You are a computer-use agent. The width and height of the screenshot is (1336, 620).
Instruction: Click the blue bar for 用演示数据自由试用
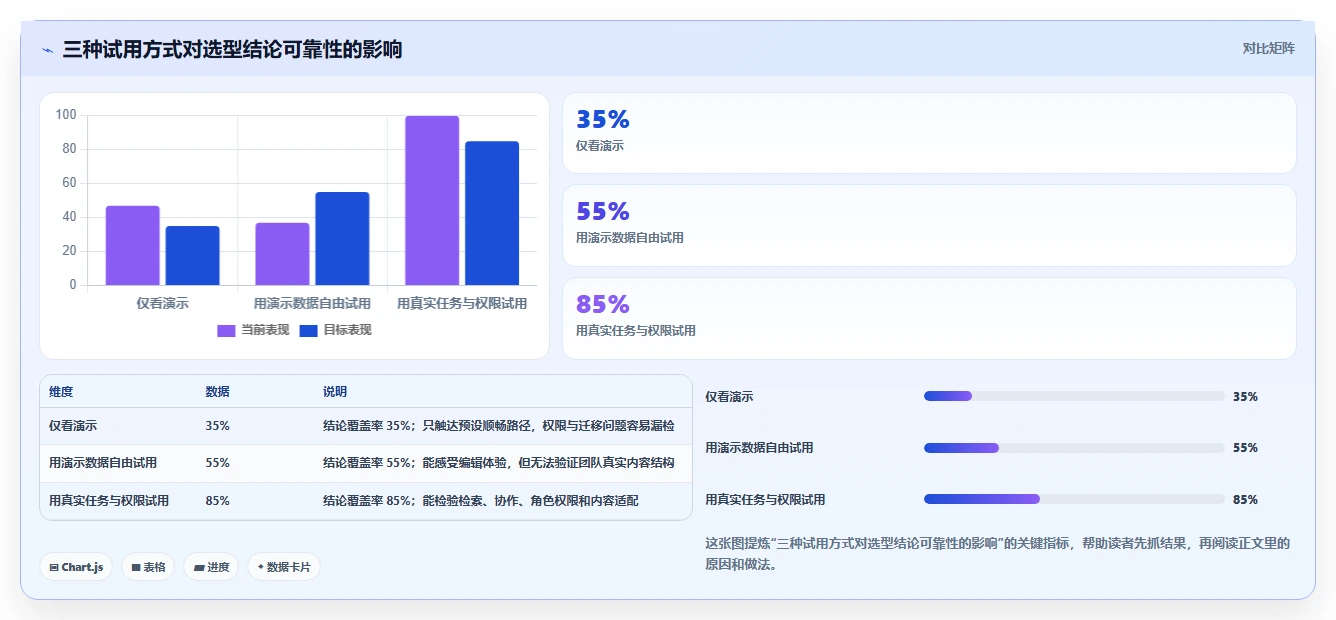click(x=342, y=238)
